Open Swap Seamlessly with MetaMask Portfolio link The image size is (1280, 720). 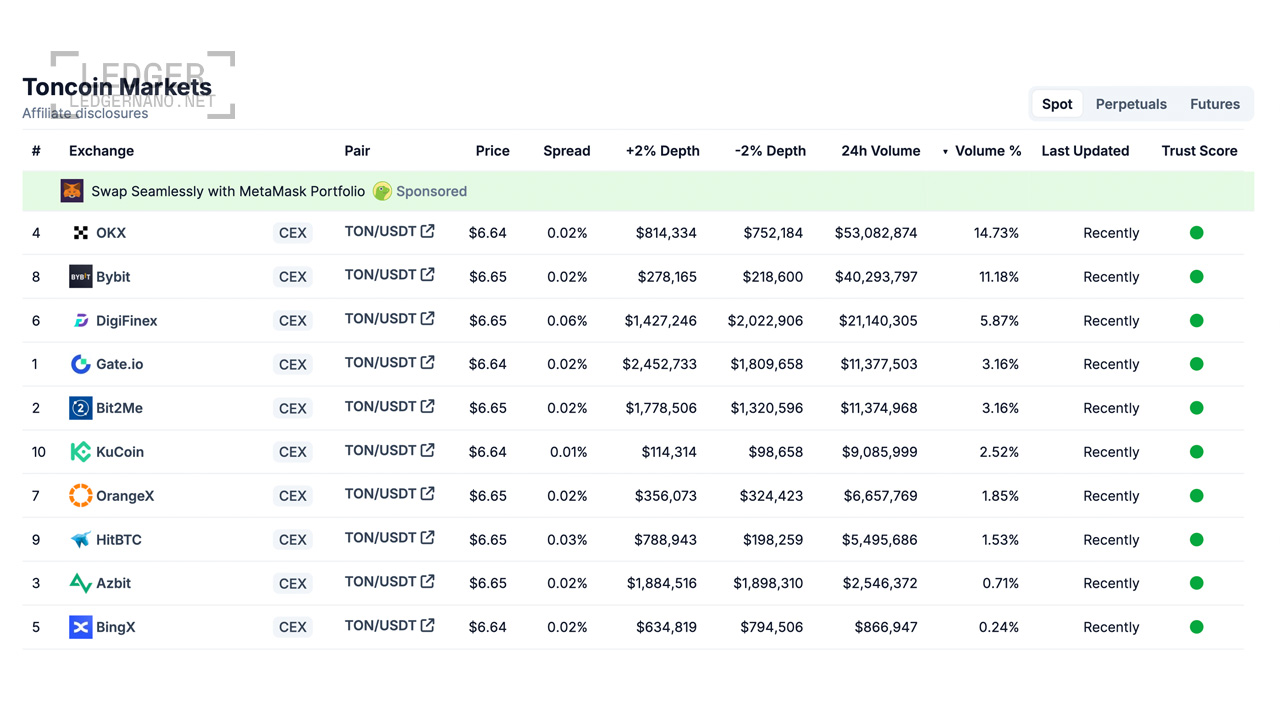(x=228, y=191)
